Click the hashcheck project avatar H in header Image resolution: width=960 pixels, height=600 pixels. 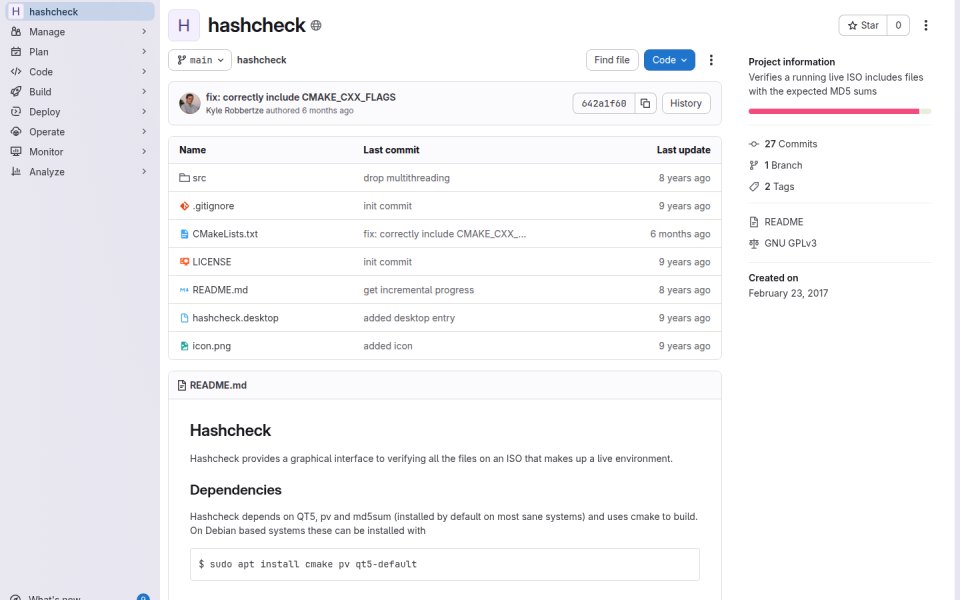point(184,26)
